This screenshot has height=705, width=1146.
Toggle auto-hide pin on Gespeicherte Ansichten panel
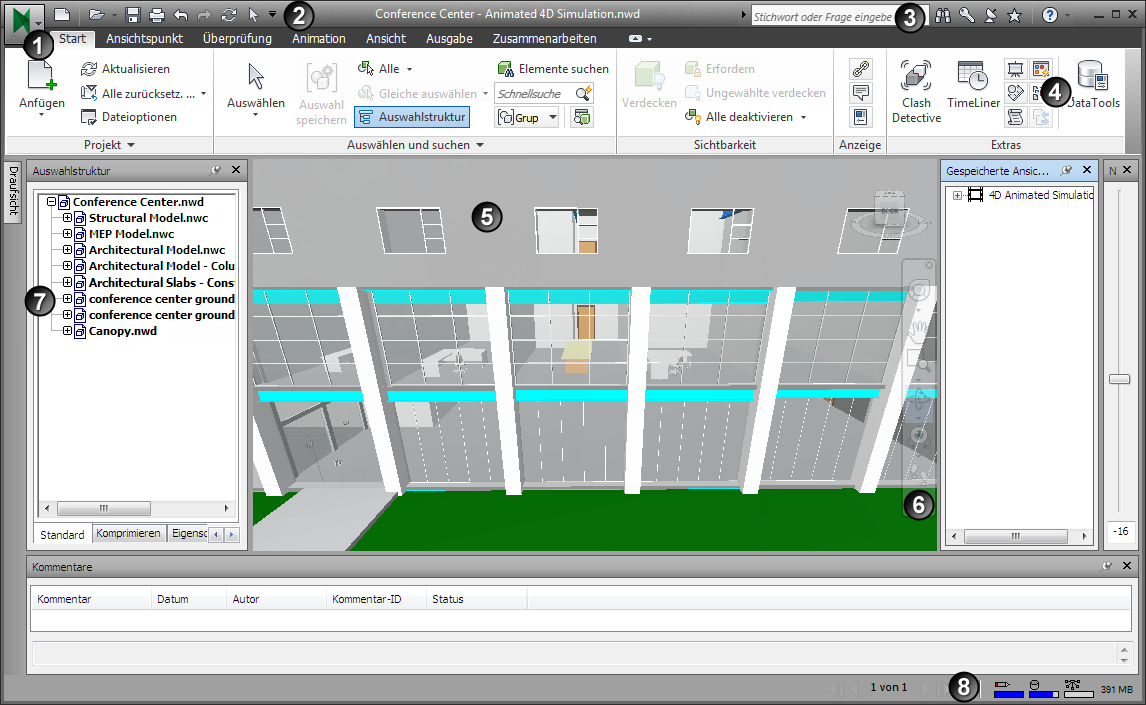(x=1066, y=170)
